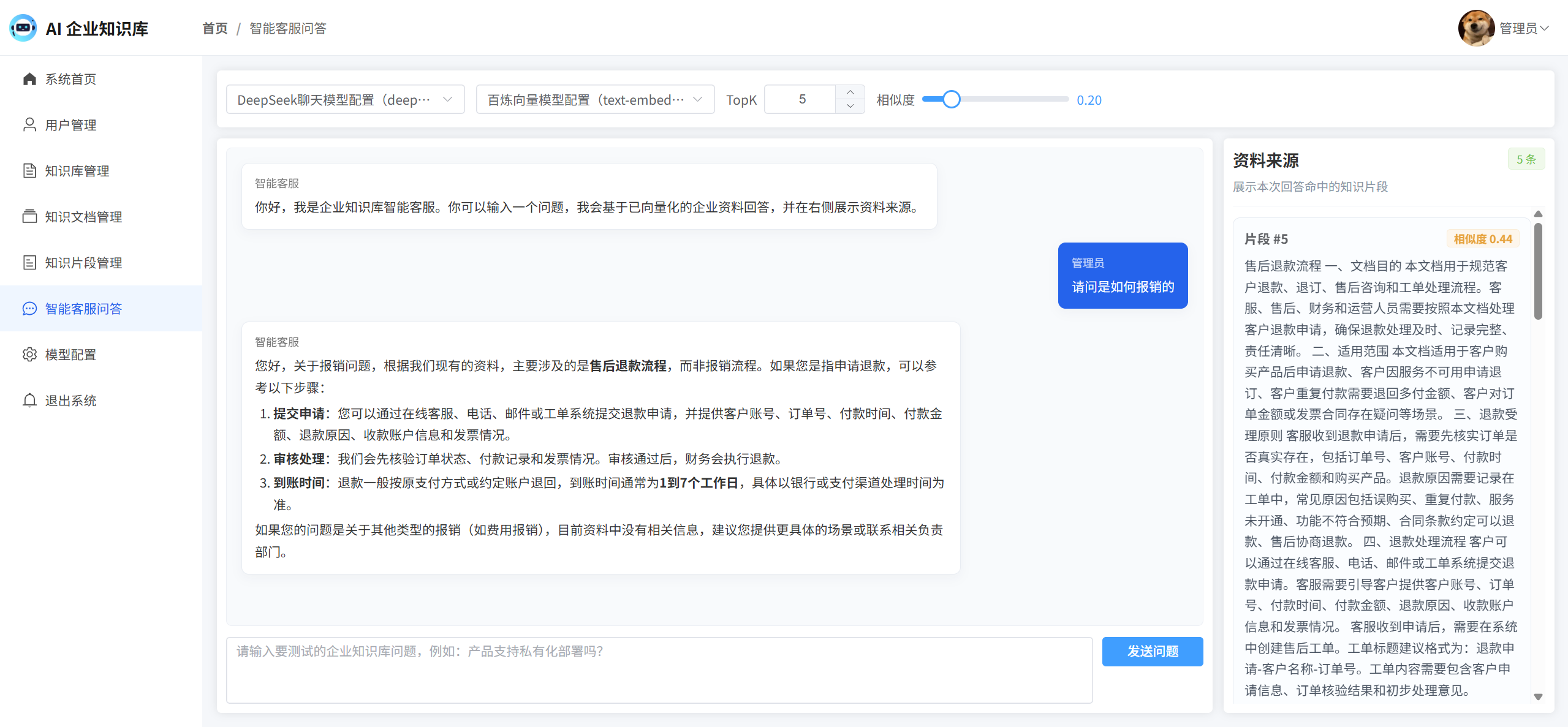1568x727 pixels.
Task: Click 智能客服问答 breadcrumb text
Action: pos(288,28)
